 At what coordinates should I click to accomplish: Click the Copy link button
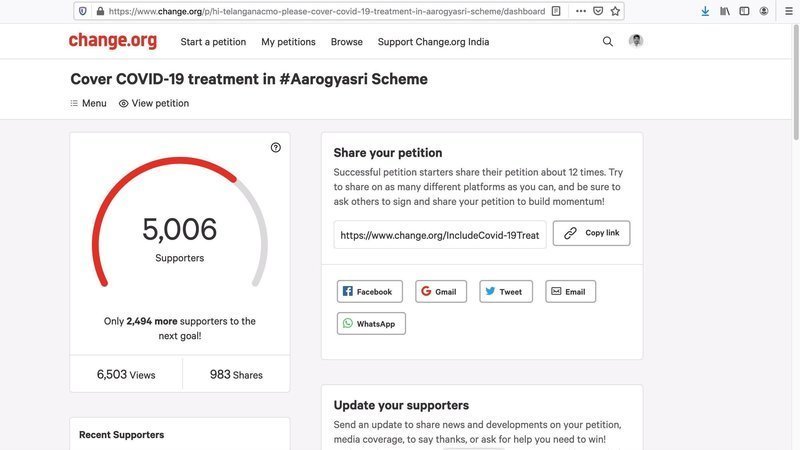(591, 233)
